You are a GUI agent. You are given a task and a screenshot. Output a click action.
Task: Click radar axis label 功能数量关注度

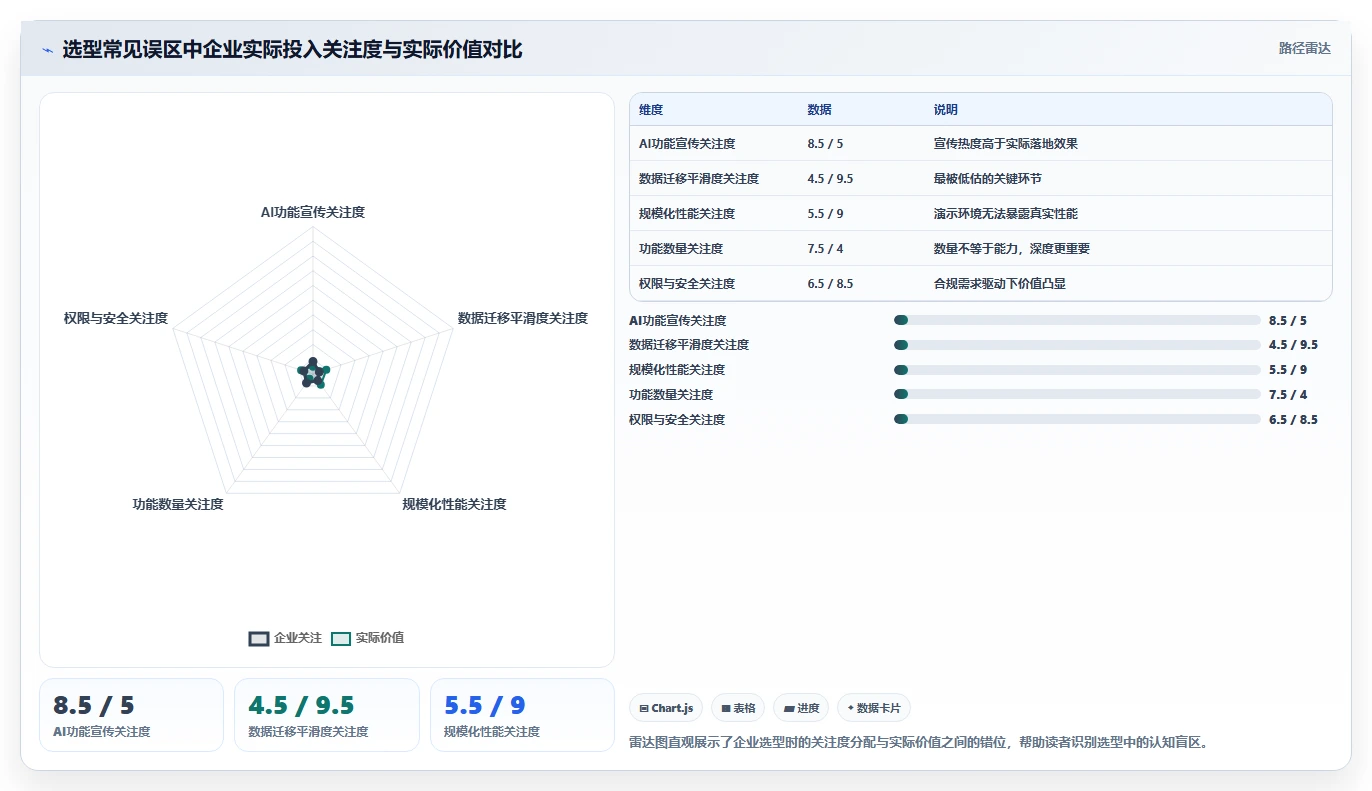(178, 504)
